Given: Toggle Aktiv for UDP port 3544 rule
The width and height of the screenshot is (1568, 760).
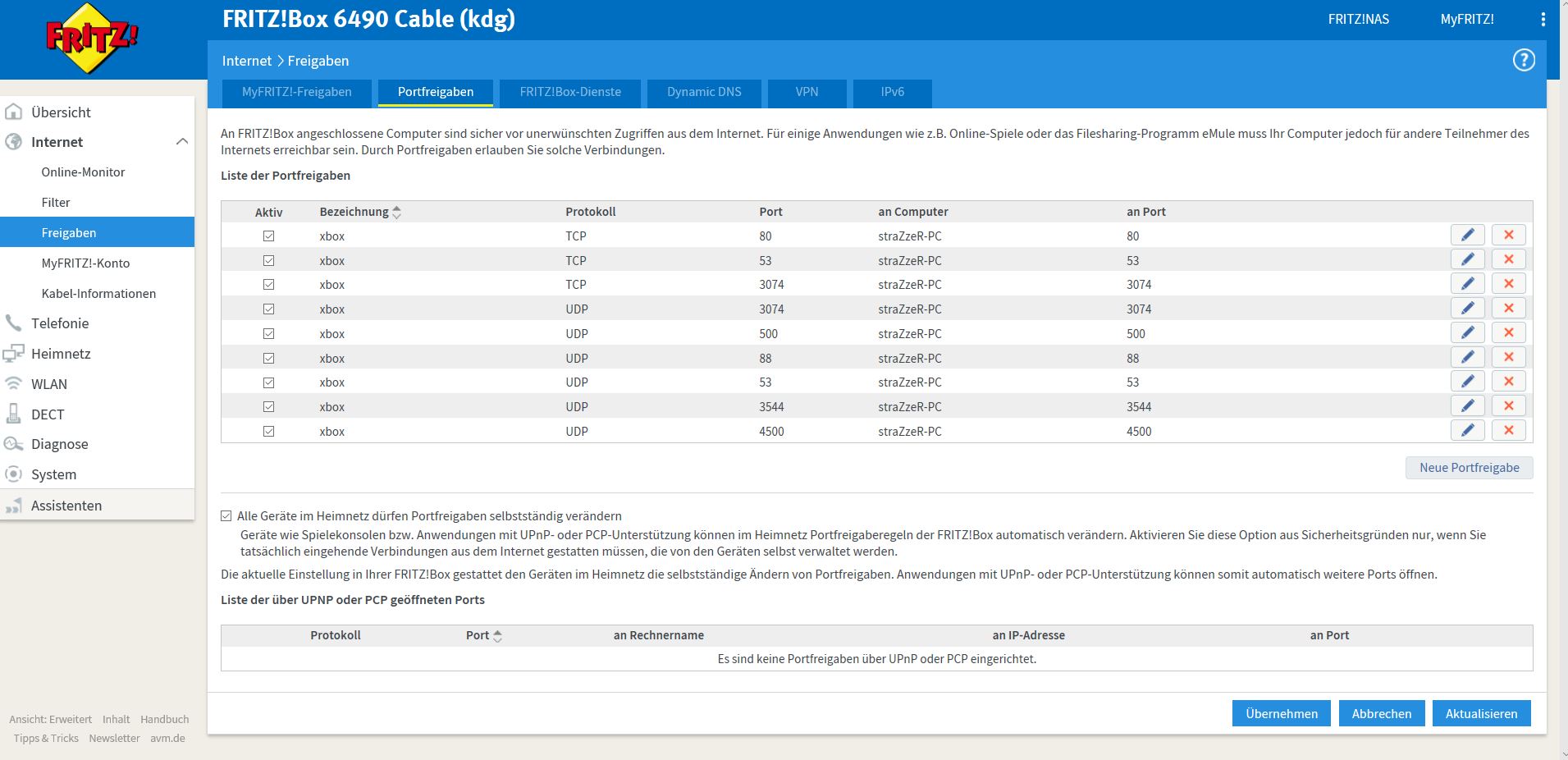Looking at the screenshot, I should (x=268, y=406).
